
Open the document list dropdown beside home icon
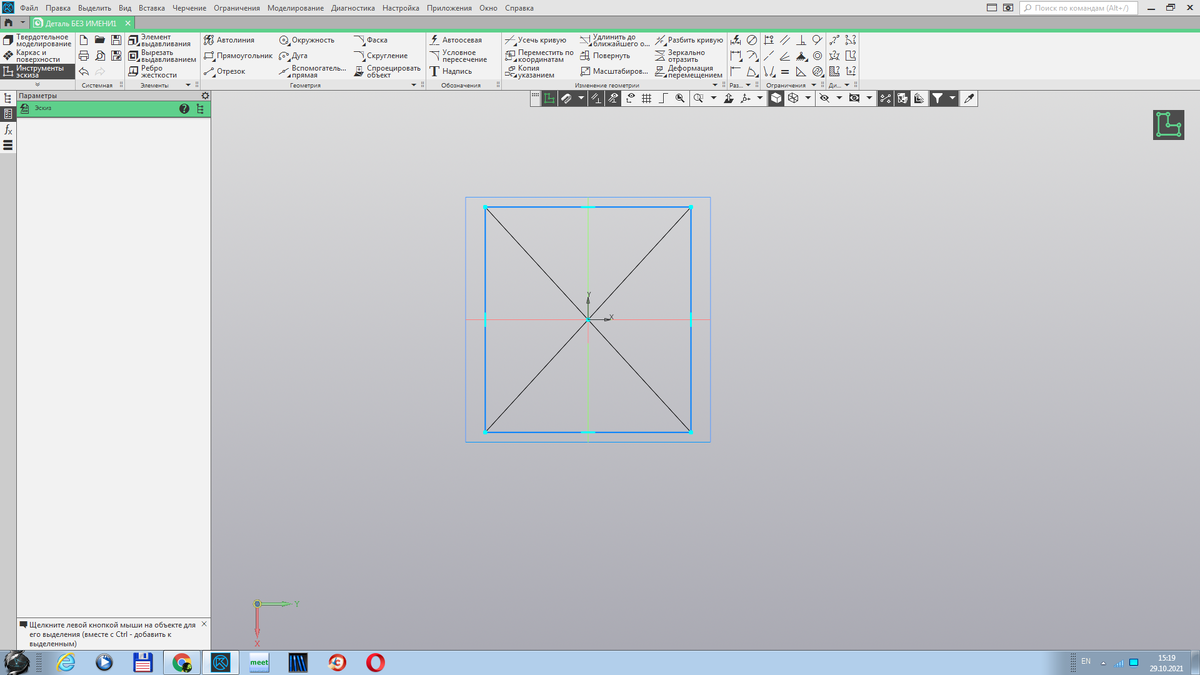tap(22, 22)
